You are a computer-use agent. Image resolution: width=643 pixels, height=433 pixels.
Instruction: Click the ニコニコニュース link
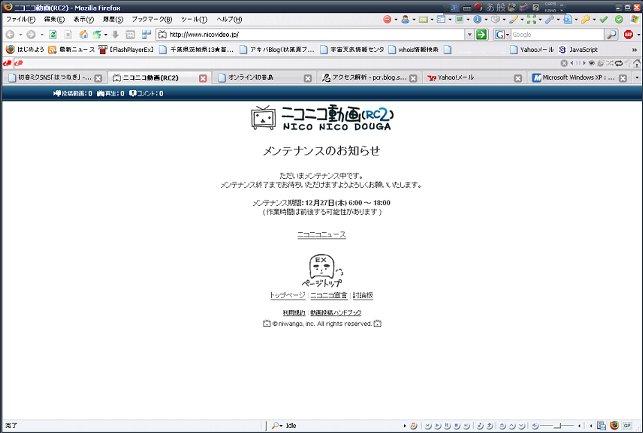(x=322, y=235)
